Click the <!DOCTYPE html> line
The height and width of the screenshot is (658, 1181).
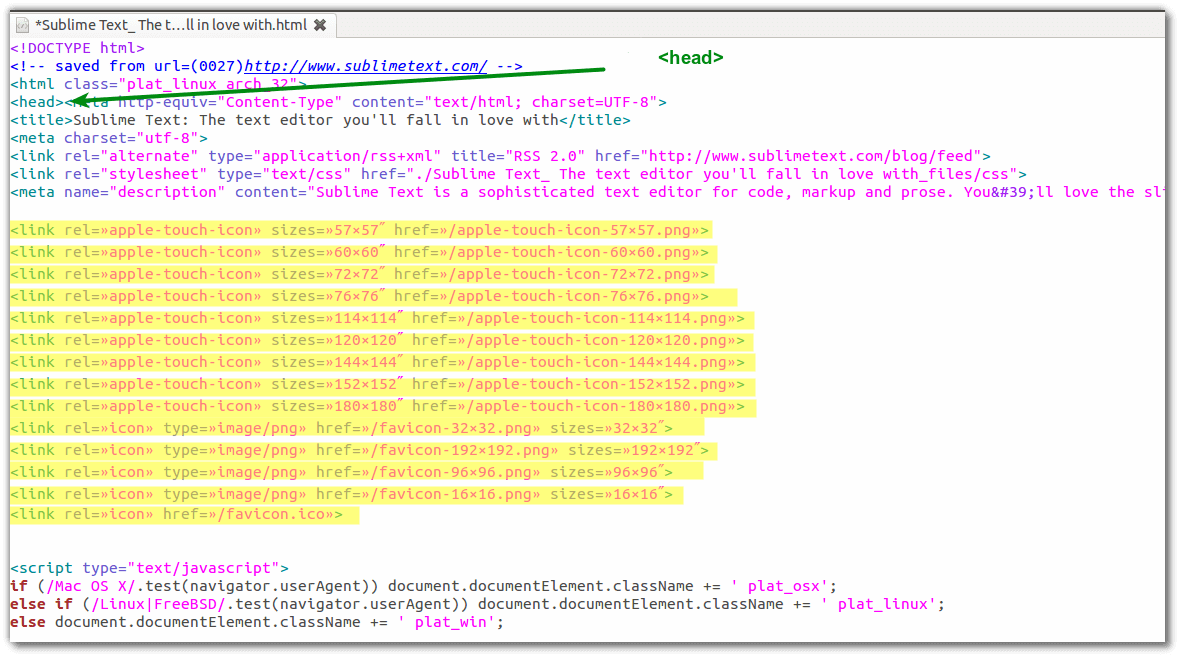click(x=78, y=48)
